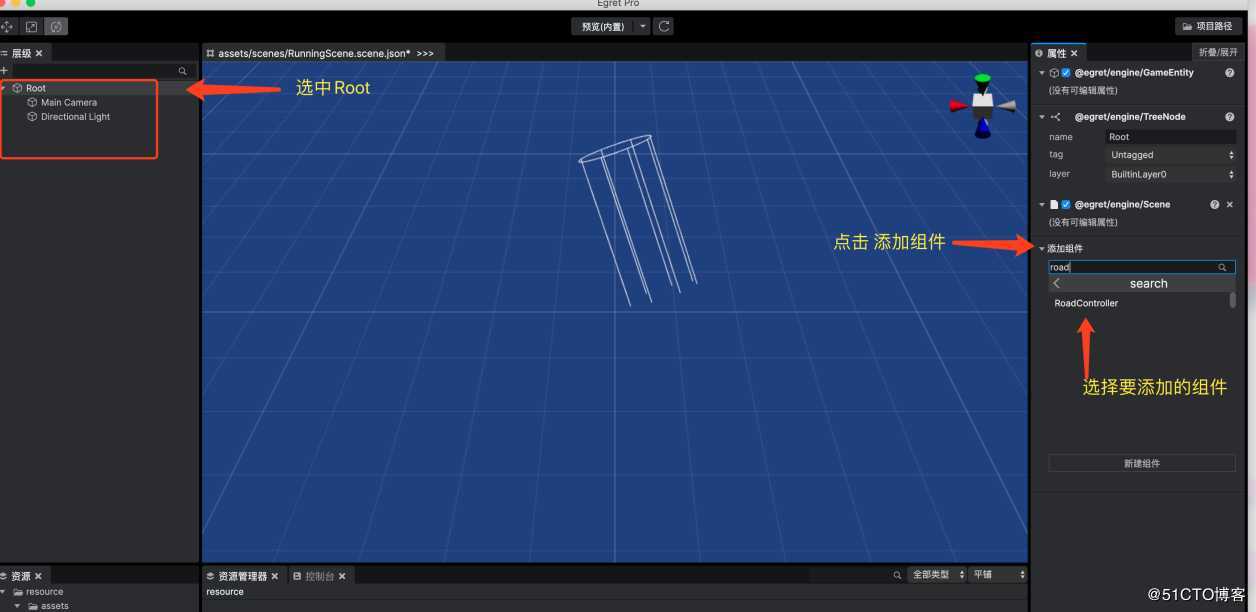Viewport: 1256px width, 612px height.
Task: Click the 折叠/展开 collapse/expand button
Action: click(1219, 53)
